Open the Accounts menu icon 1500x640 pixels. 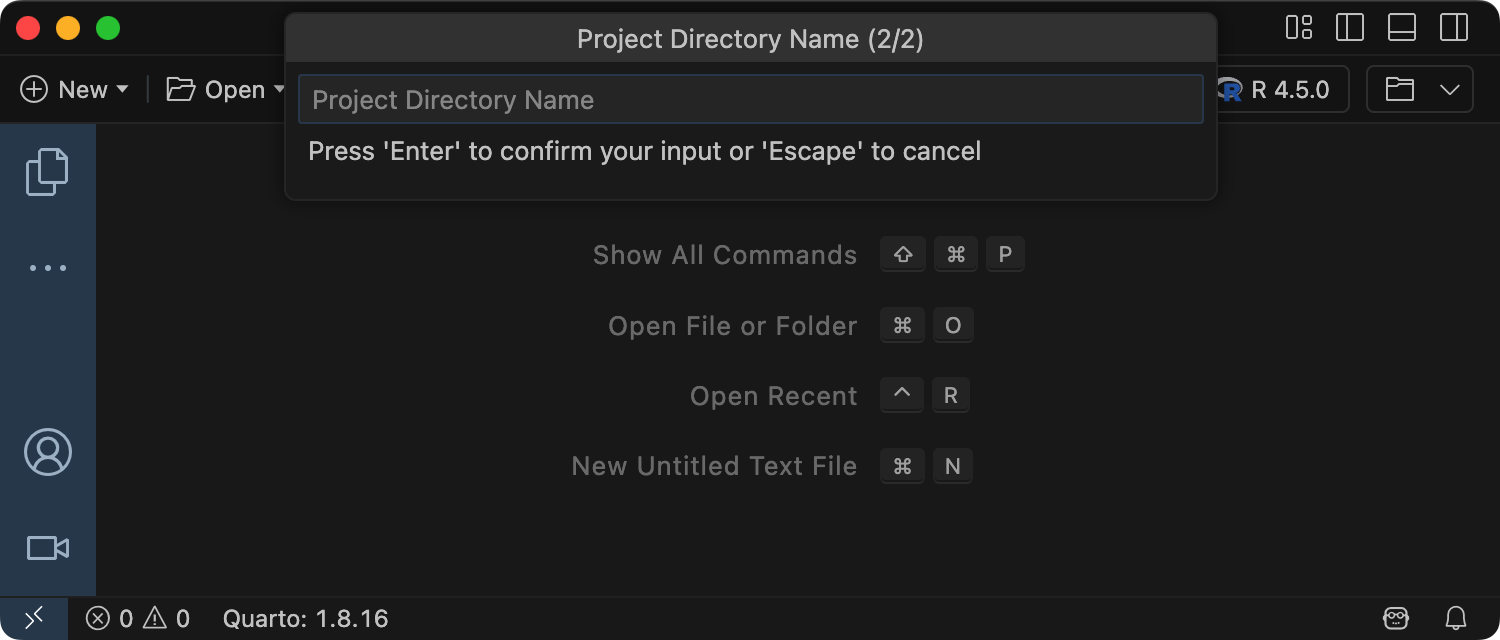(47, 452)
